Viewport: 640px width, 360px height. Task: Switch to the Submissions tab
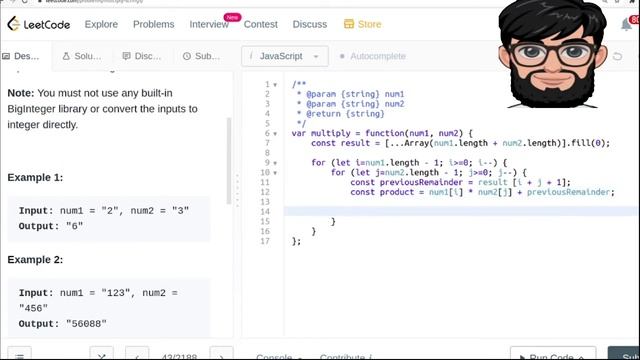point(202,56)
